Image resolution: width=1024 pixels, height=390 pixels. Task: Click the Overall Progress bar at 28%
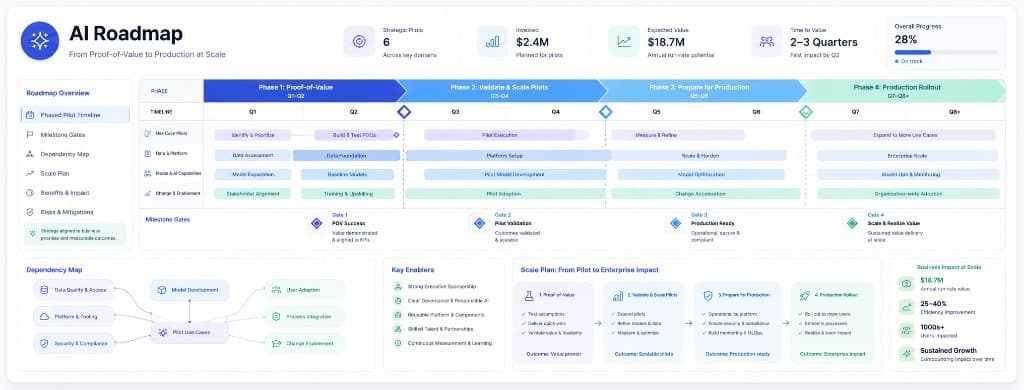(946, 52)
